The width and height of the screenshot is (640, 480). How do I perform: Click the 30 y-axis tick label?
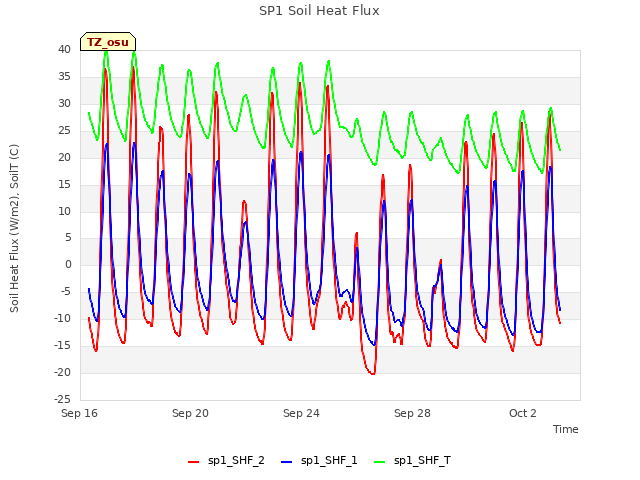[64, 103]
